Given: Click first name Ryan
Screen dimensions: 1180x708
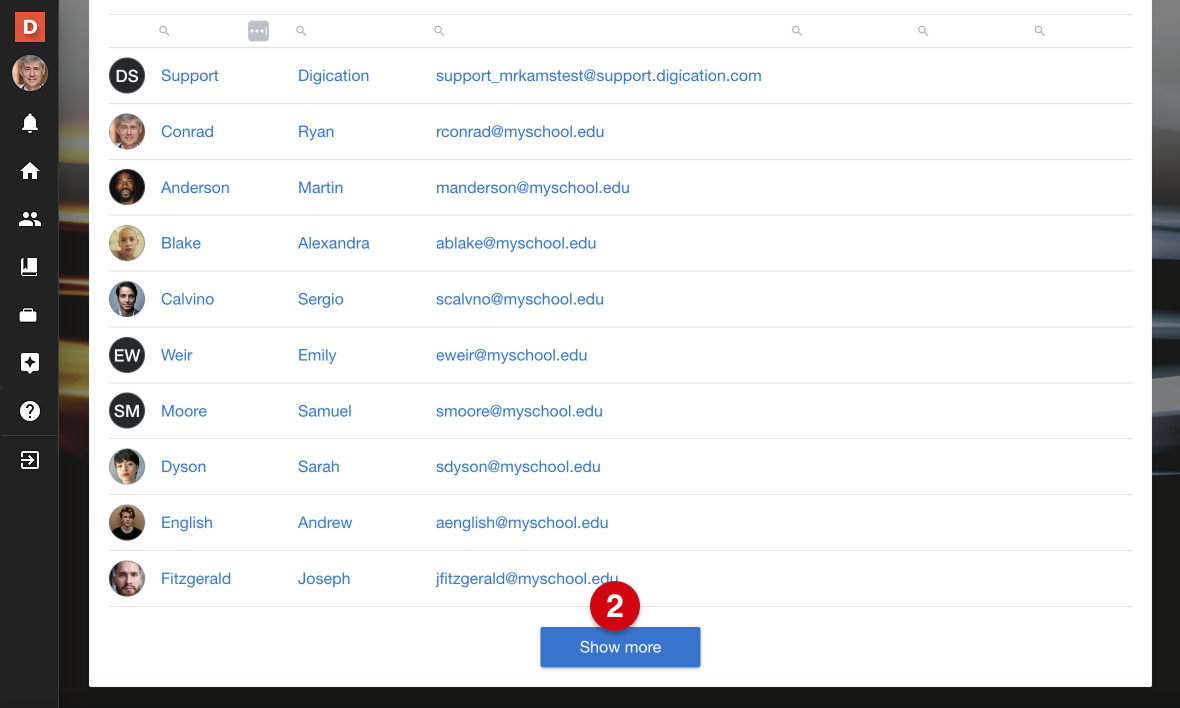Looking at the screenshot, I should coord(316,132).
